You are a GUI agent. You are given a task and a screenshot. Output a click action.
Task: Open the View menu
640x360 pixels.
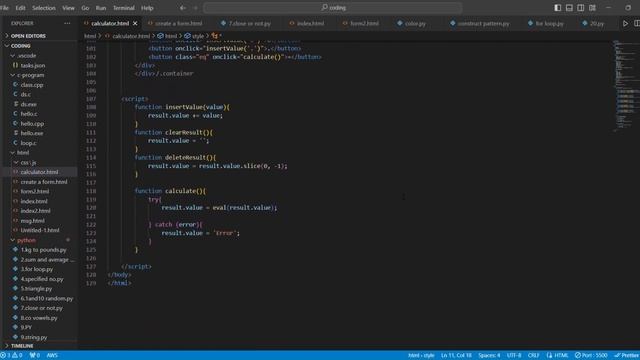(68, 8)
